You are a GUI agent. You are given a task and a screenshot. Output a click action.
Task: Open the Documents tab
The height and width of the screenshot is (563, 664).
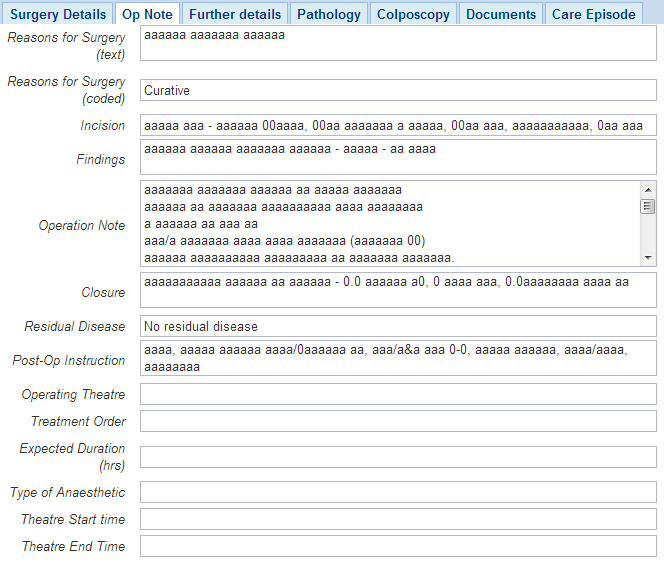click(501, 14)
